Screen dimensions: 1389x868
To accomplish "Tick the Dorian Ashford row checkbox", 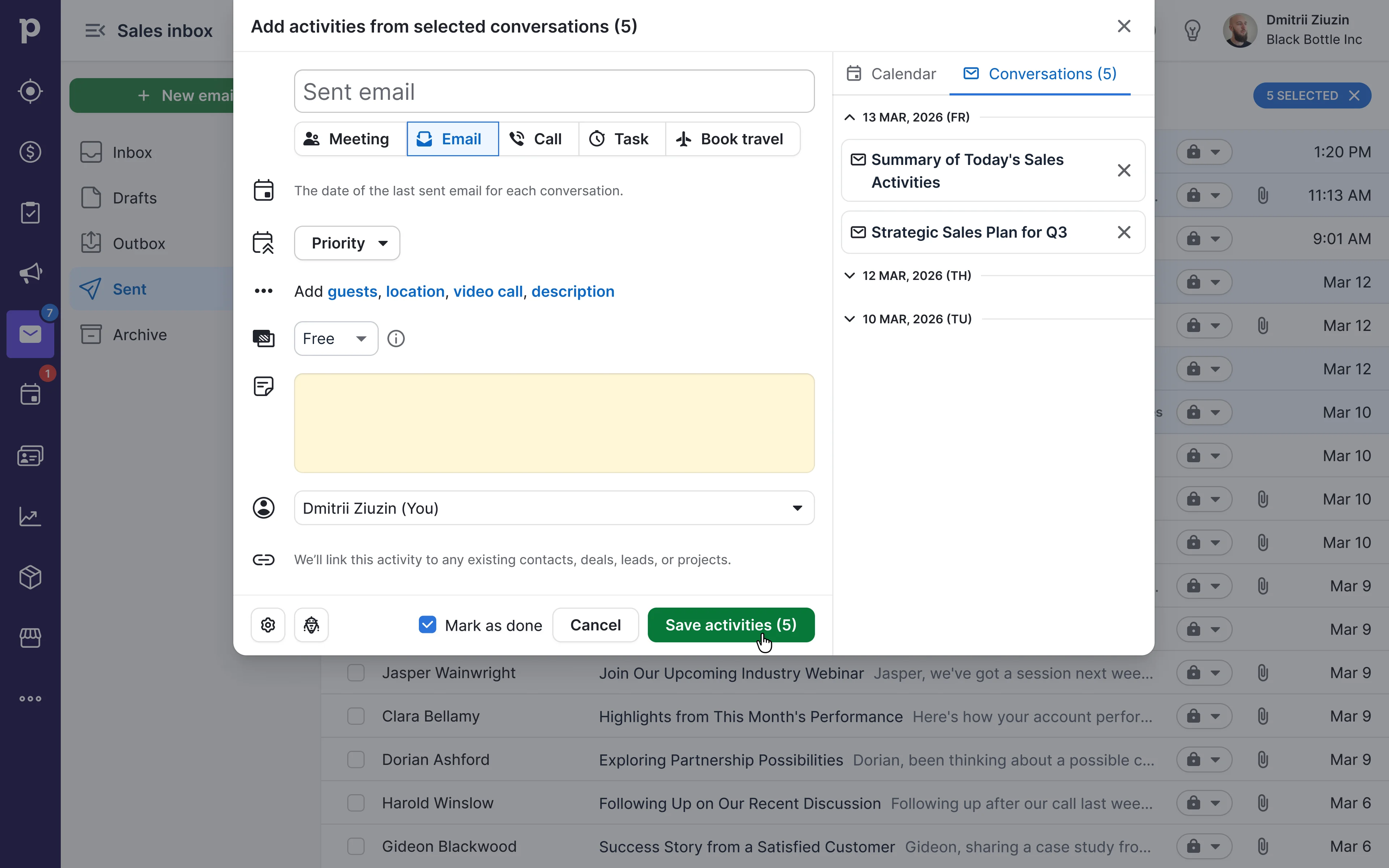I will coord(356,759).
